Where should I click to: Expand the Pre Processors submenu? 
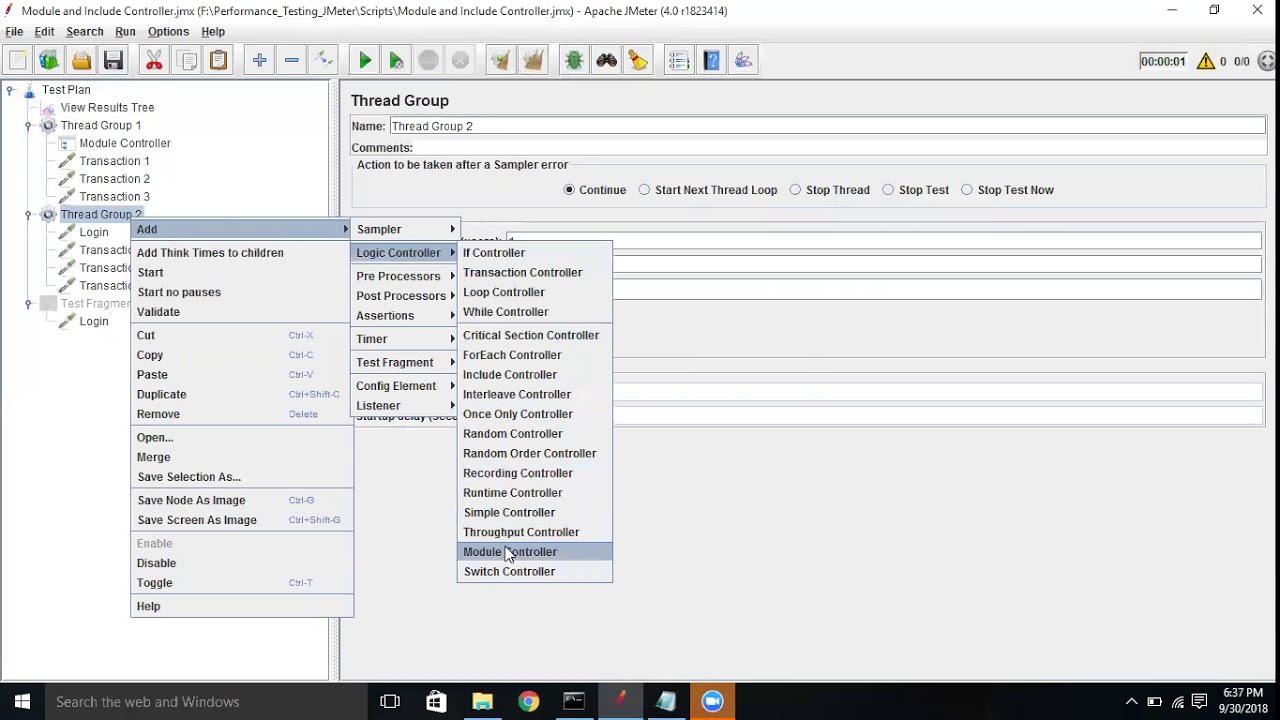[x=404, y=276]
